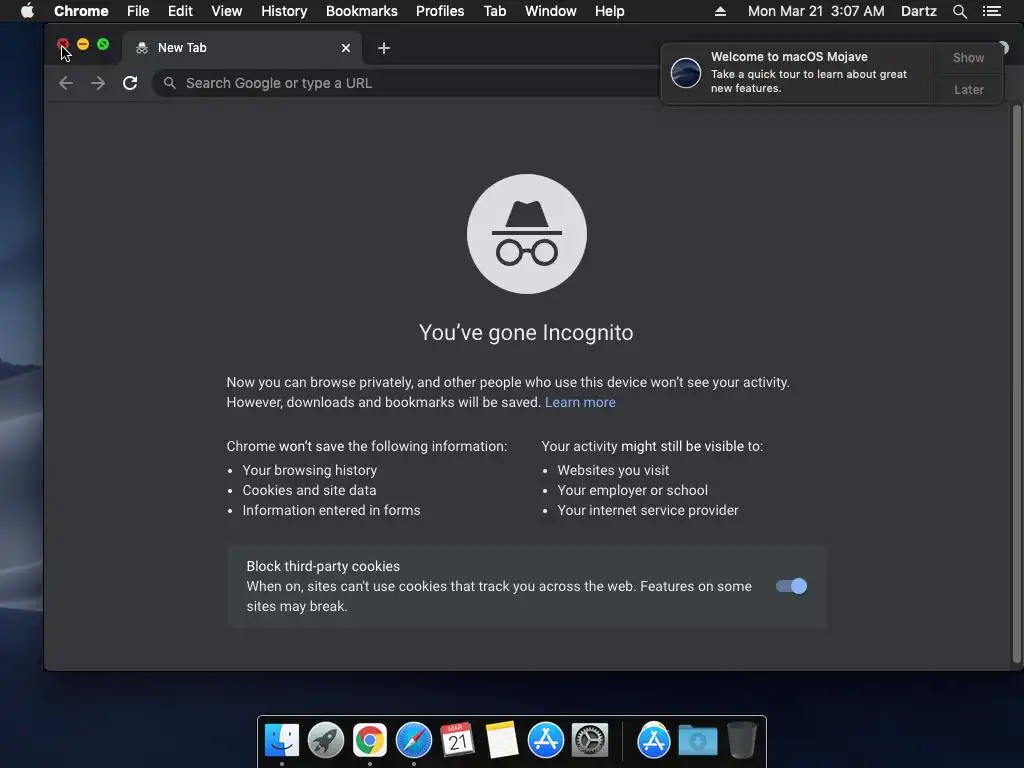1024x768 pixels.
Task: Minimize the Chrome window with yellow button
Action: (83, 44)
